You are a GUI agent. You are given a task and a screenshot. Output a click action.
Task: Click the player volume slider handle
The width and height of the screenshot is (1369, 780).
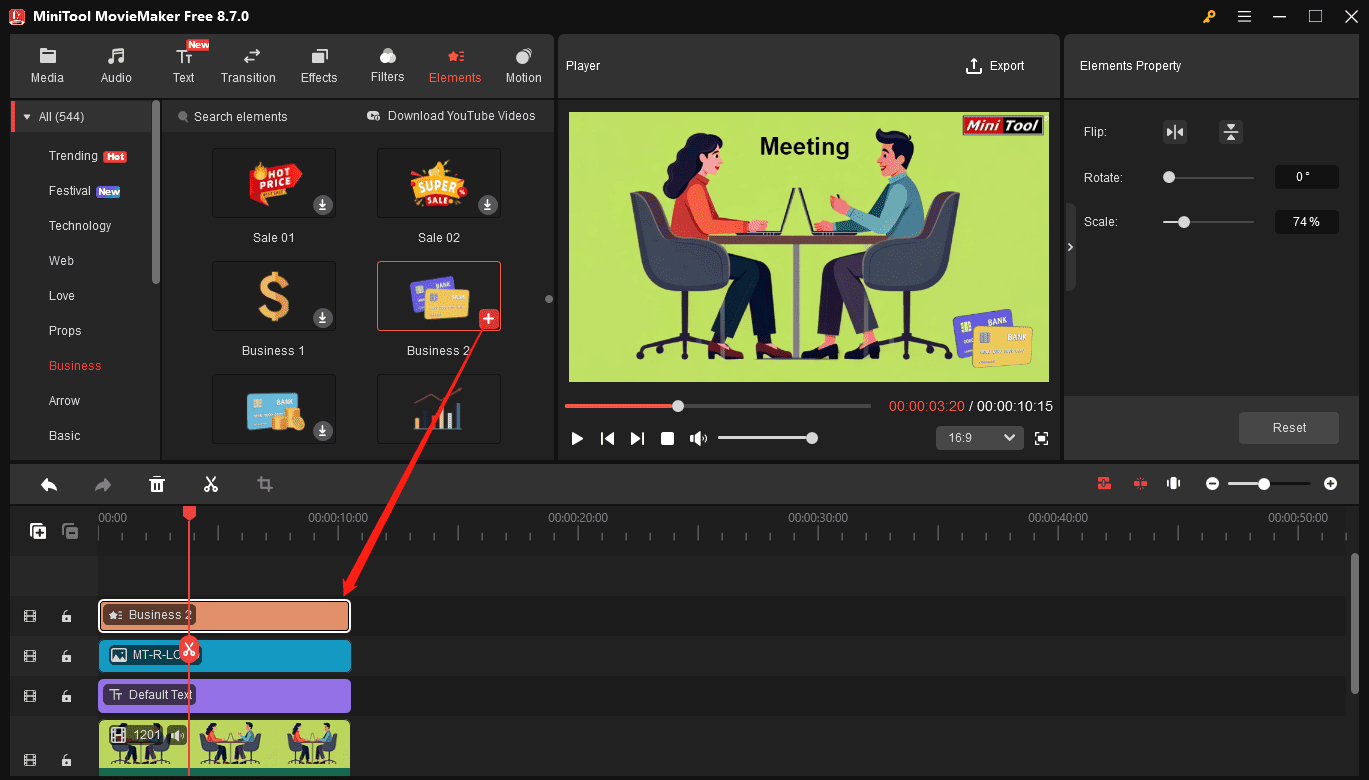click(812, 438)
